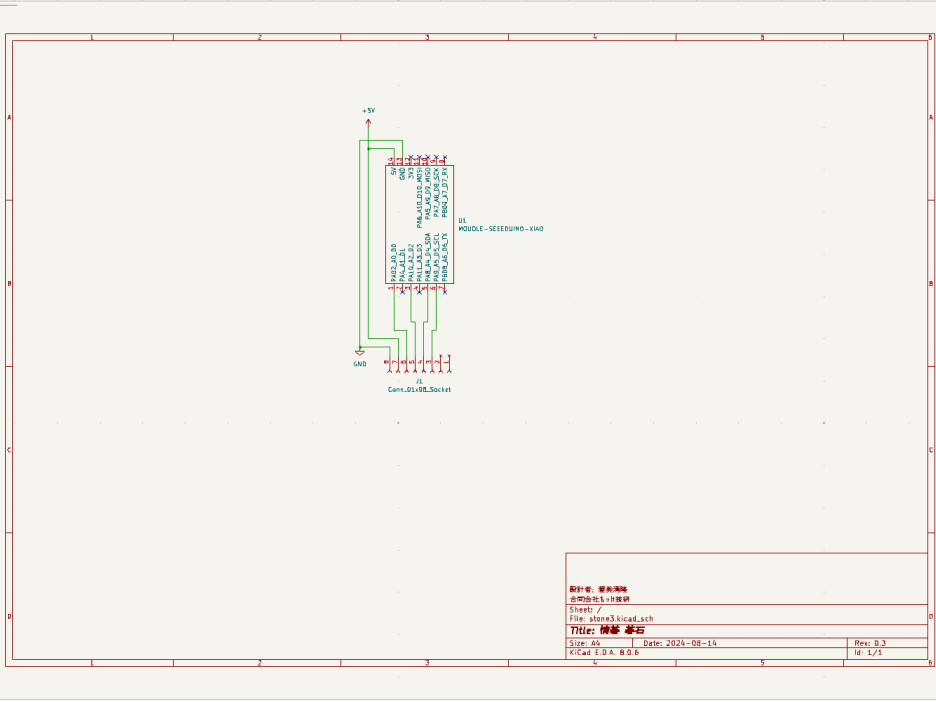The height and width of the screenshot is (702, 936).
Task: Click the Title field in title block
Action: click(x=606, y=631)
